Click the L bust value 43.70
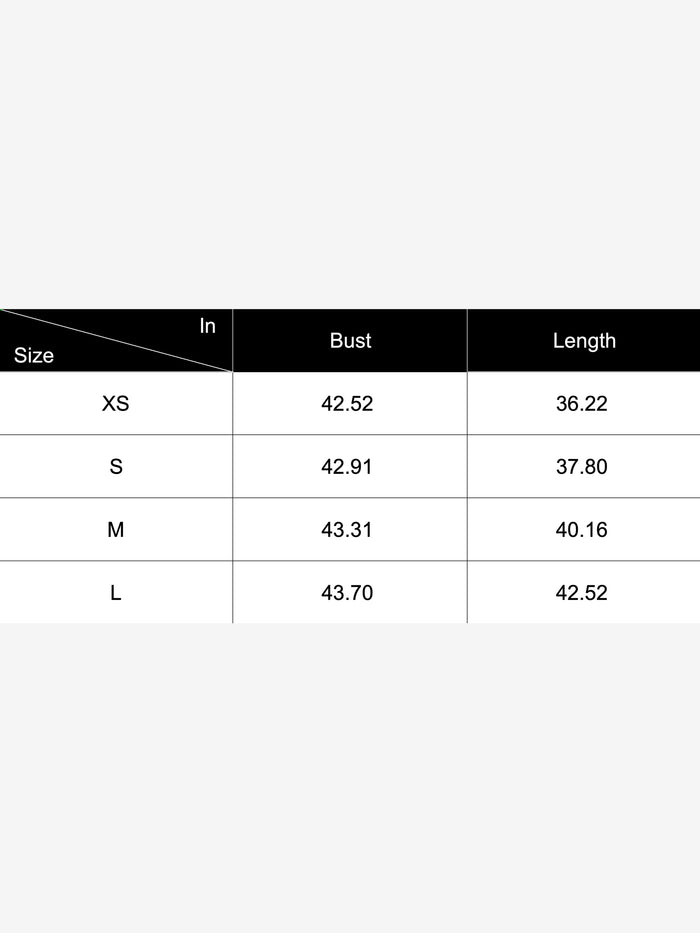 coord(347,593)
